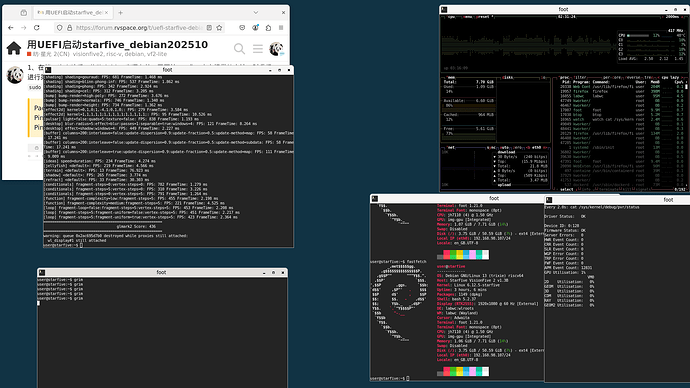Click white block in lower fastfetch palette
The width and height of the screenshot is (690, 388).
[x=485, y=372]
